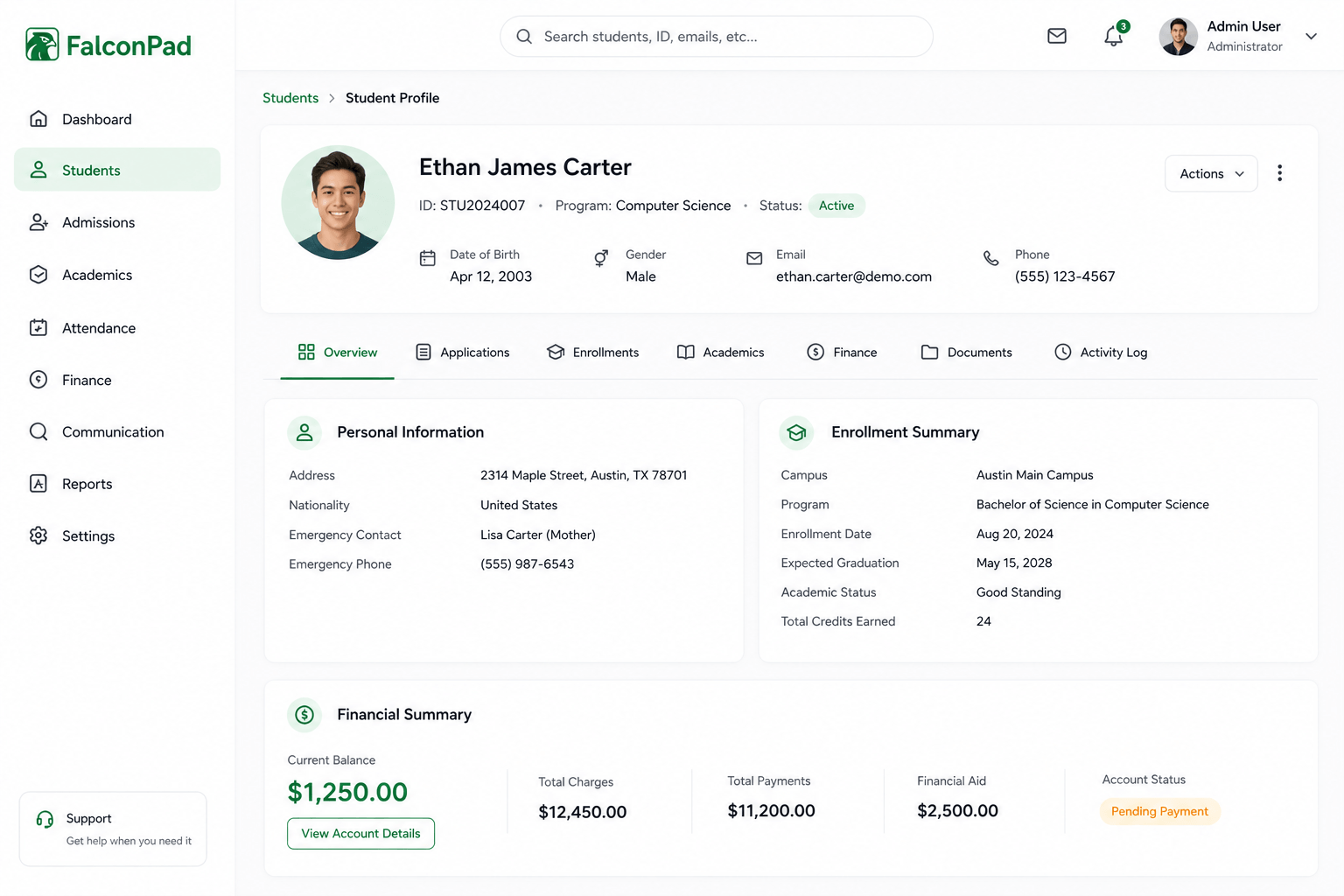Select the Activity Log tab
The height and width of the screenshot is (896, 1344).
(x=1101, y=352)
